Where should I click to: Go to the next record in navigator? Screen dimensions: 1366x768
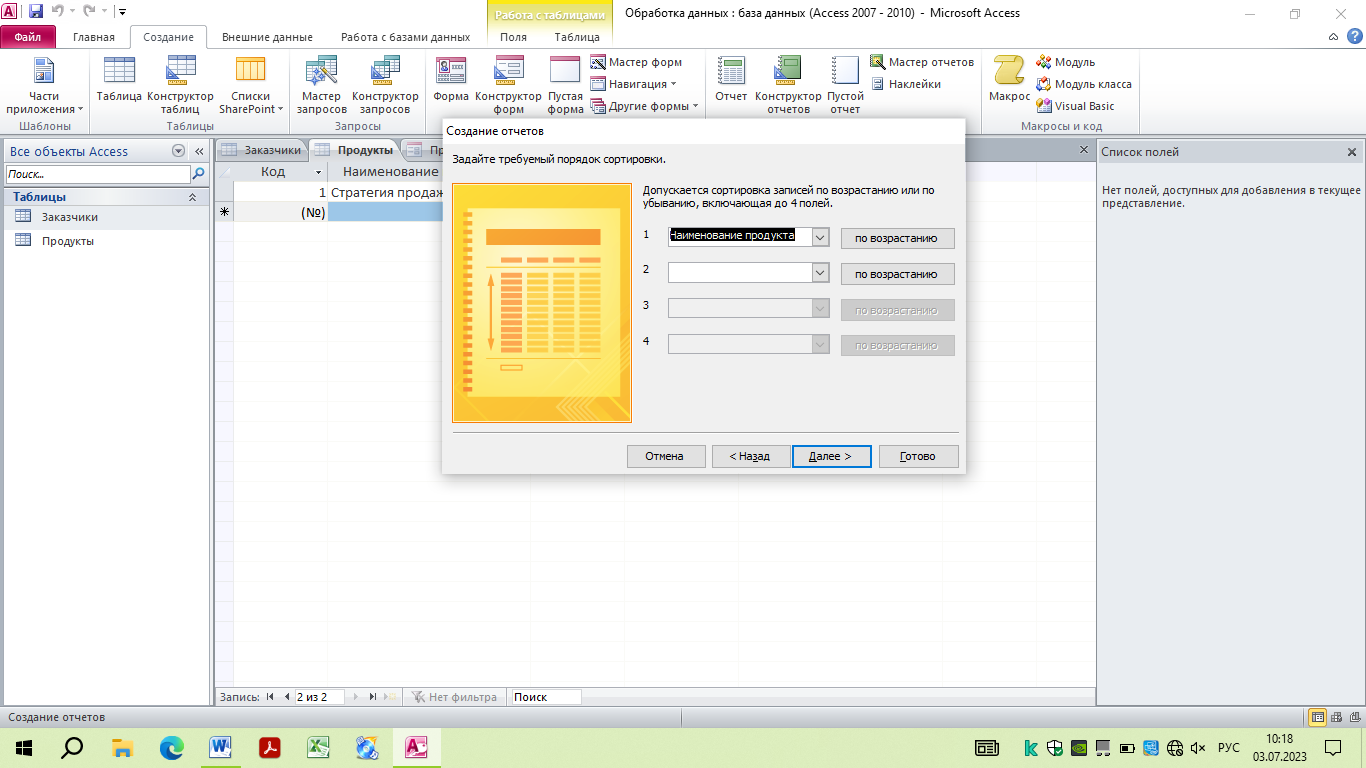357,697
